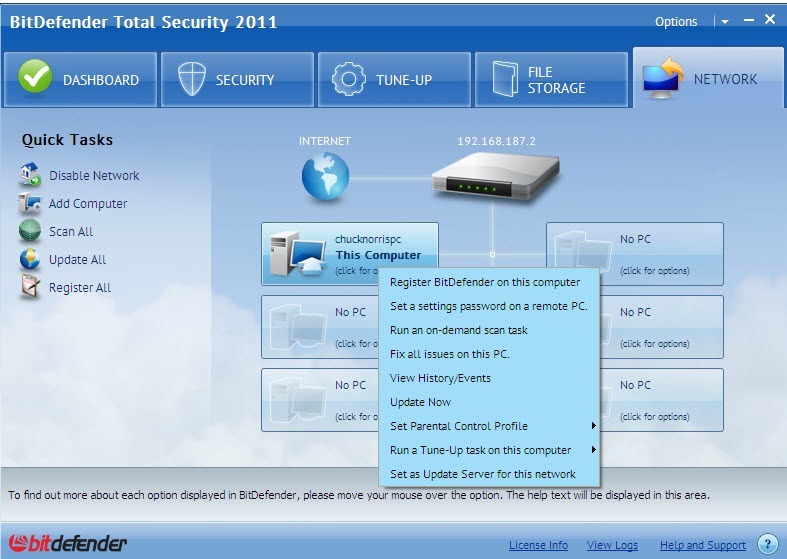The width and height of the screenshot is (787, 559).
Task: Click the Disable Network house icon
Action: tap(30, 174)
